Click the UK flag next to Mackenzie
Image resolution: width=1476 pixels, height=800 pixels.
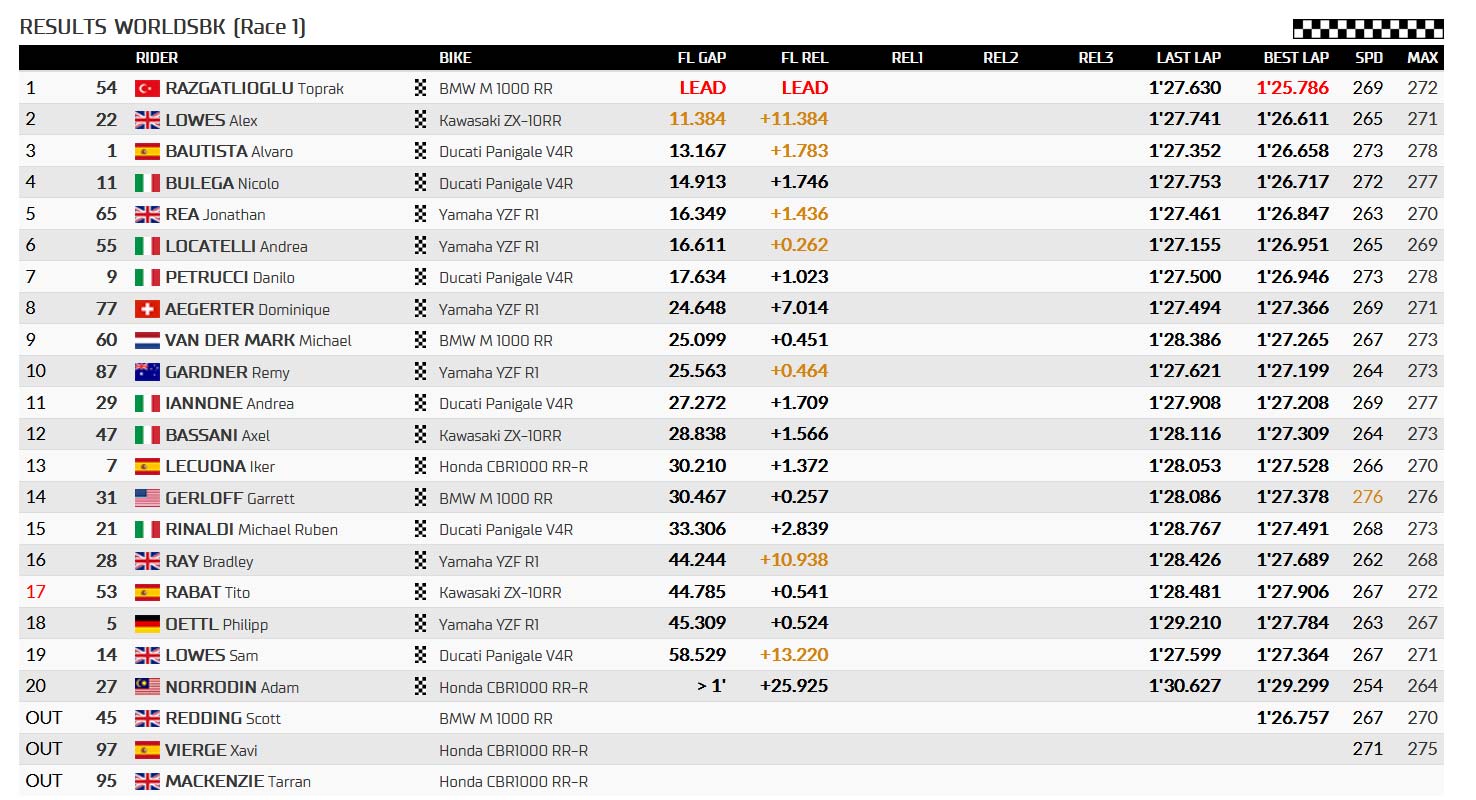147,781
